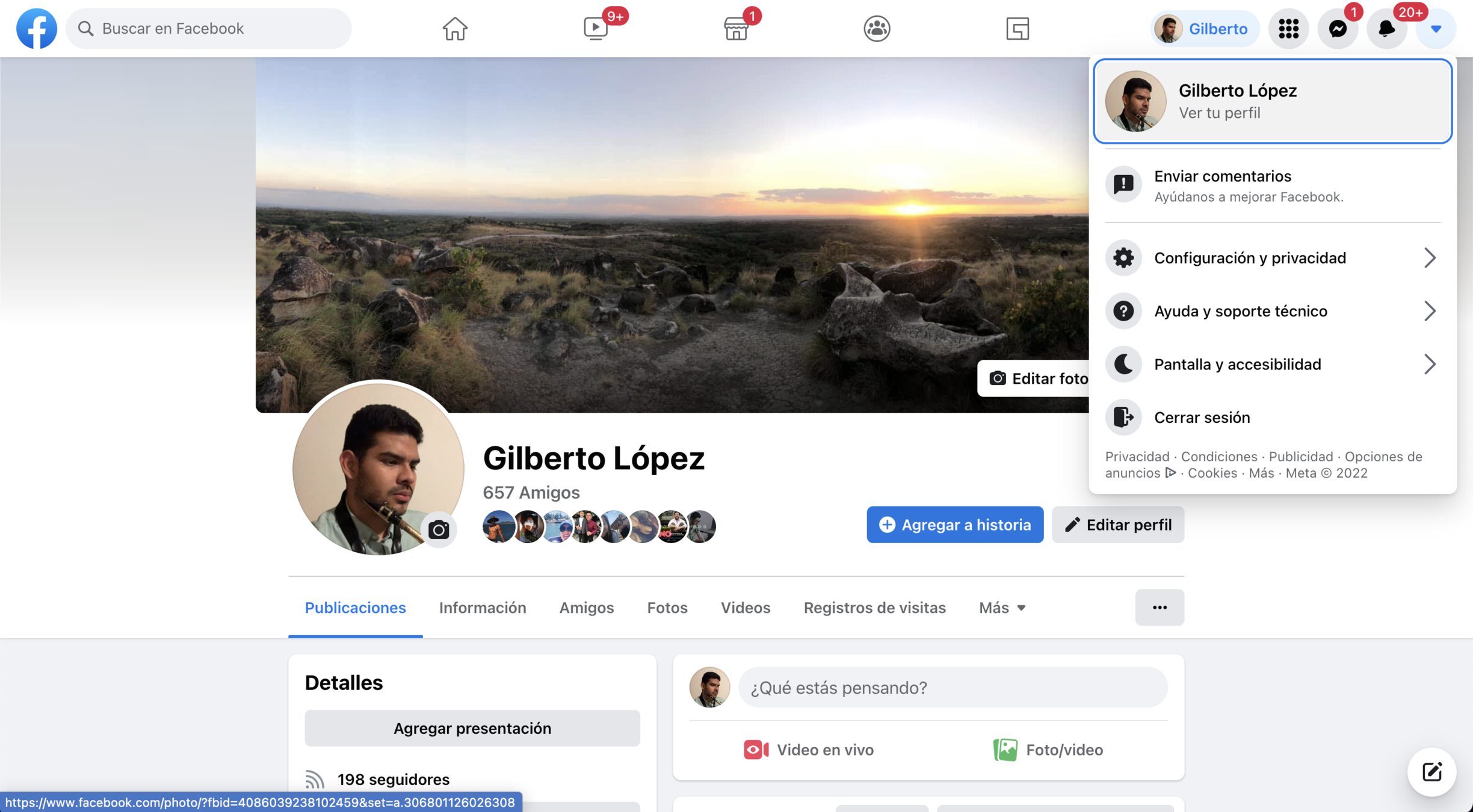
Task: Open the Marketplace icon
Action: pos(736,28)
